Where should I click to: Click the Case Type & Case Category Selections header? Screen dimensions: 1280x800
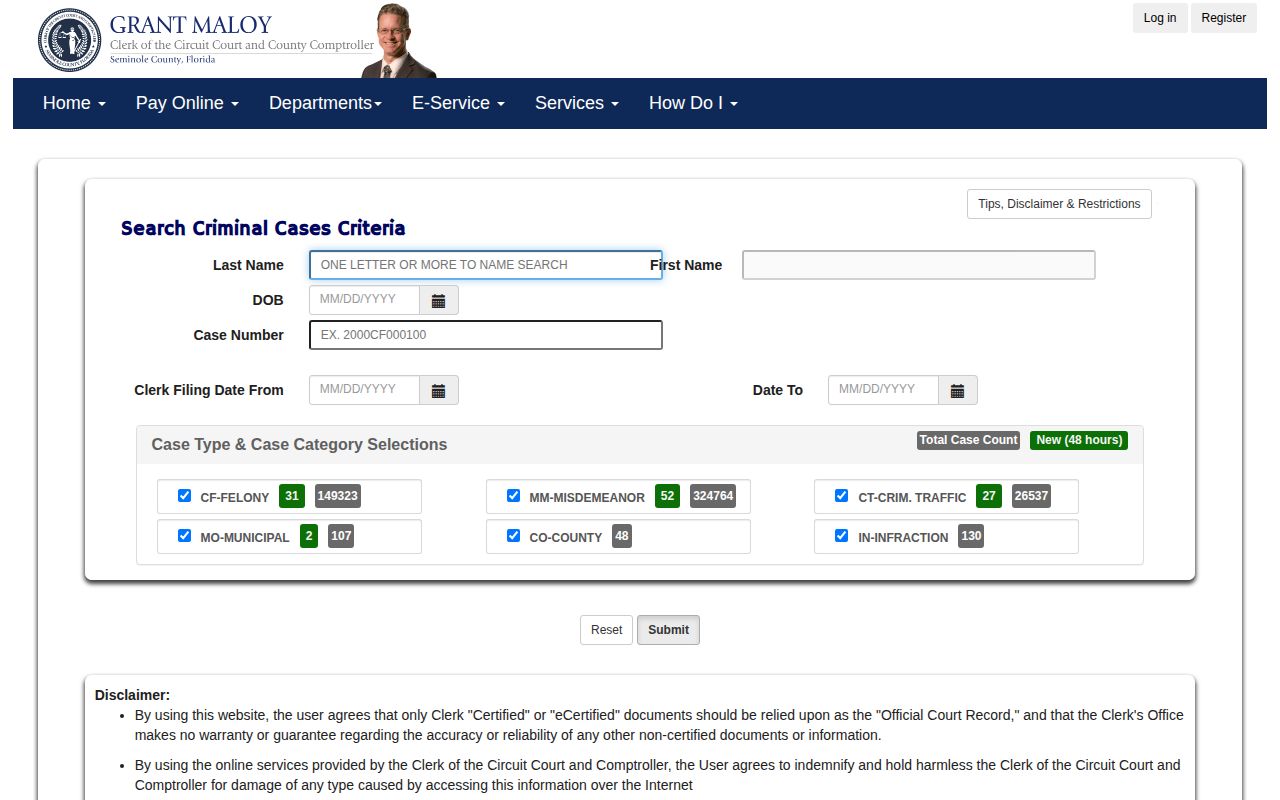(x=299, y=445)
